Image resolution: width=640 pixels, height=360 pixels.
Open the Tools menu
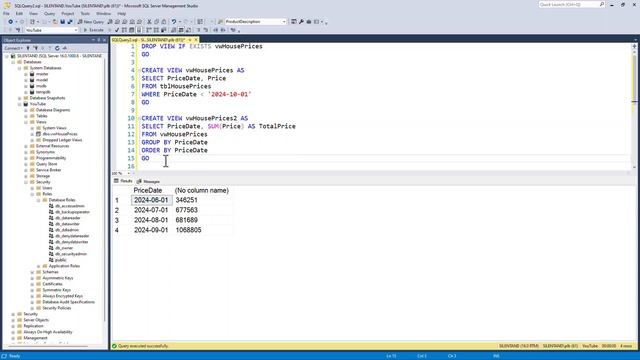pos(85,13)
